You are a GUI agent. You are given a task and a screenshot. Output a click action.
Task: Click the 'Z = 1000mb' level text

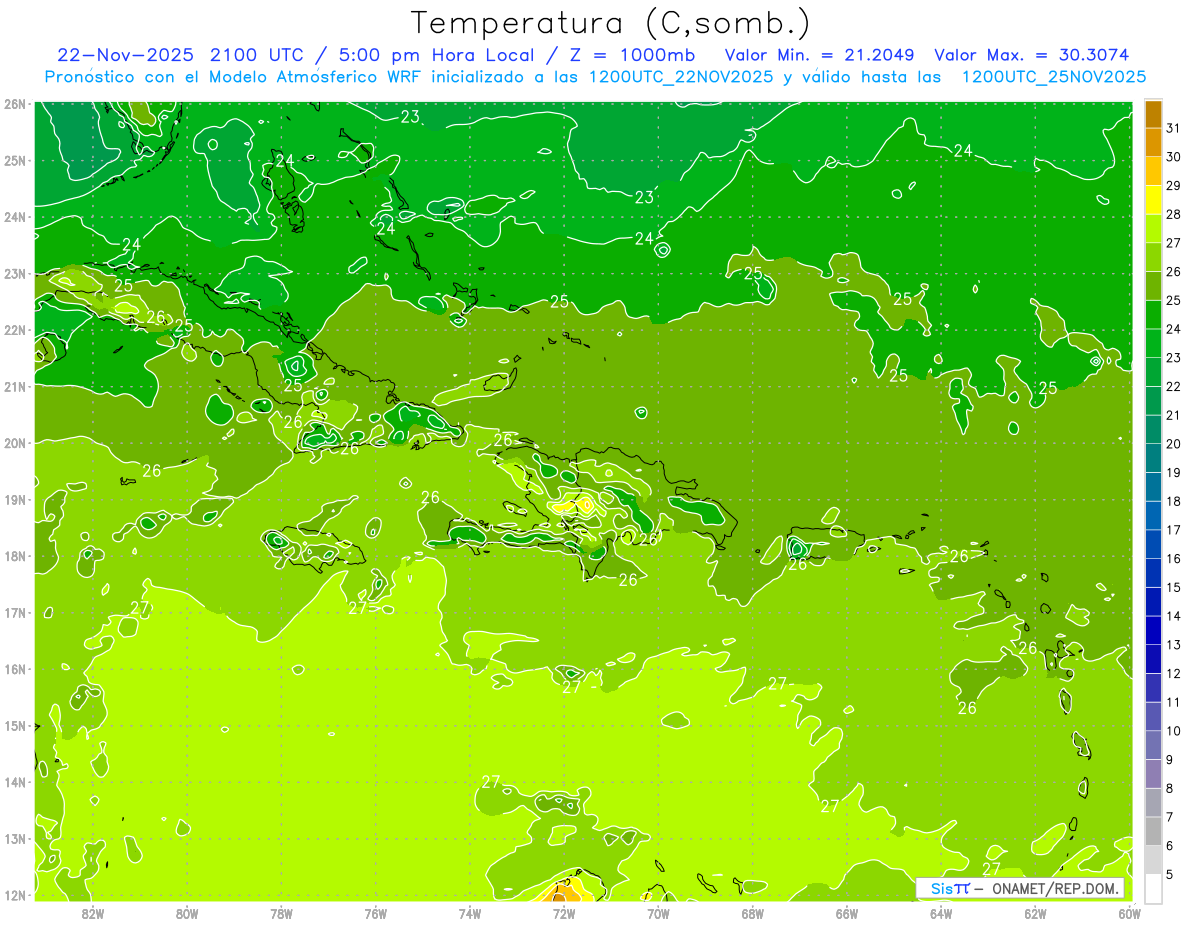click(x=632, y=54)
